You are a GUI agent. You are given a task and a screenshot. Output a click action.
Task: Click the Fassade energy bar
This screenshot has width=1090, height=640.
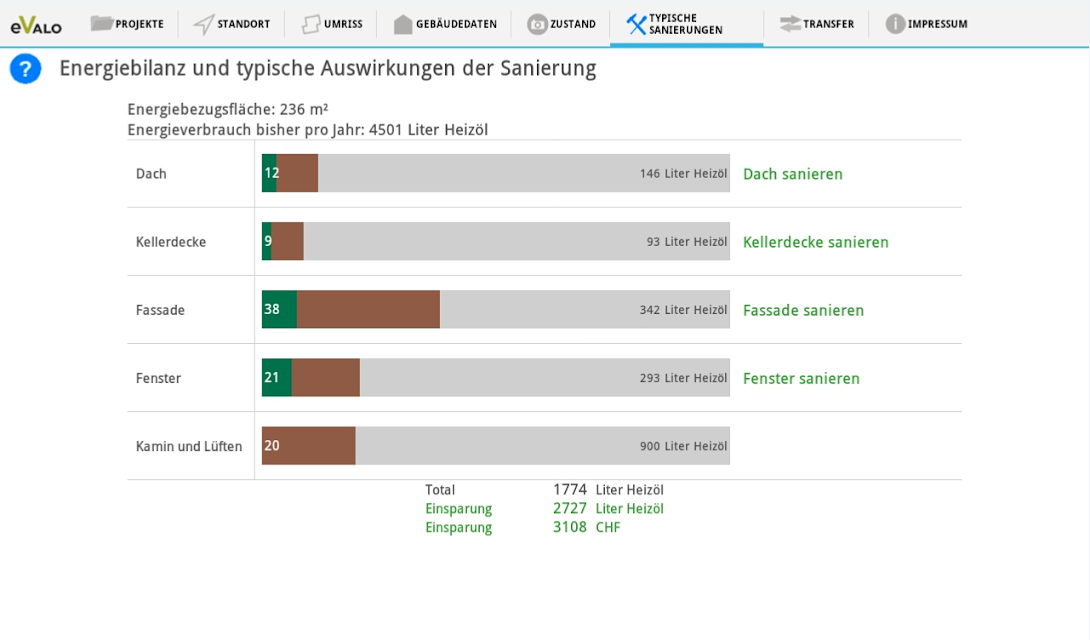tap(496, 309)
